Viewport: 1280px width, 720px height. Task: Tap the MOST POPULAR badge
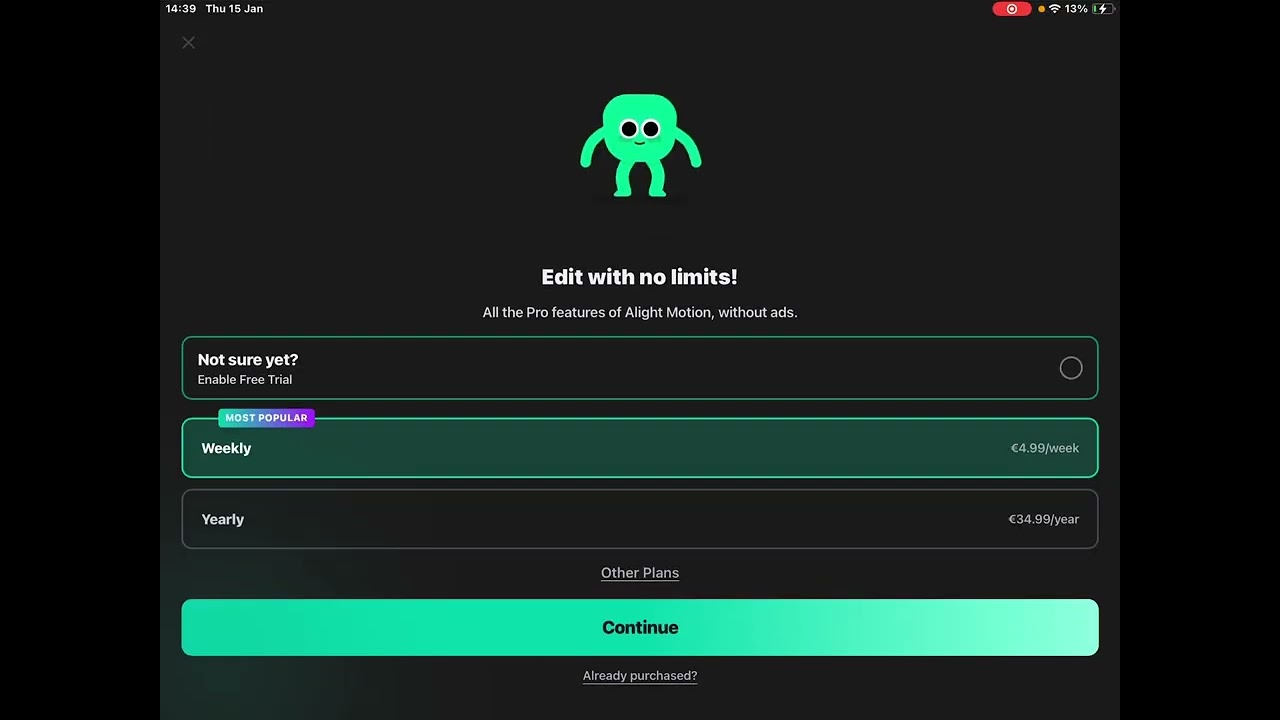266,418
